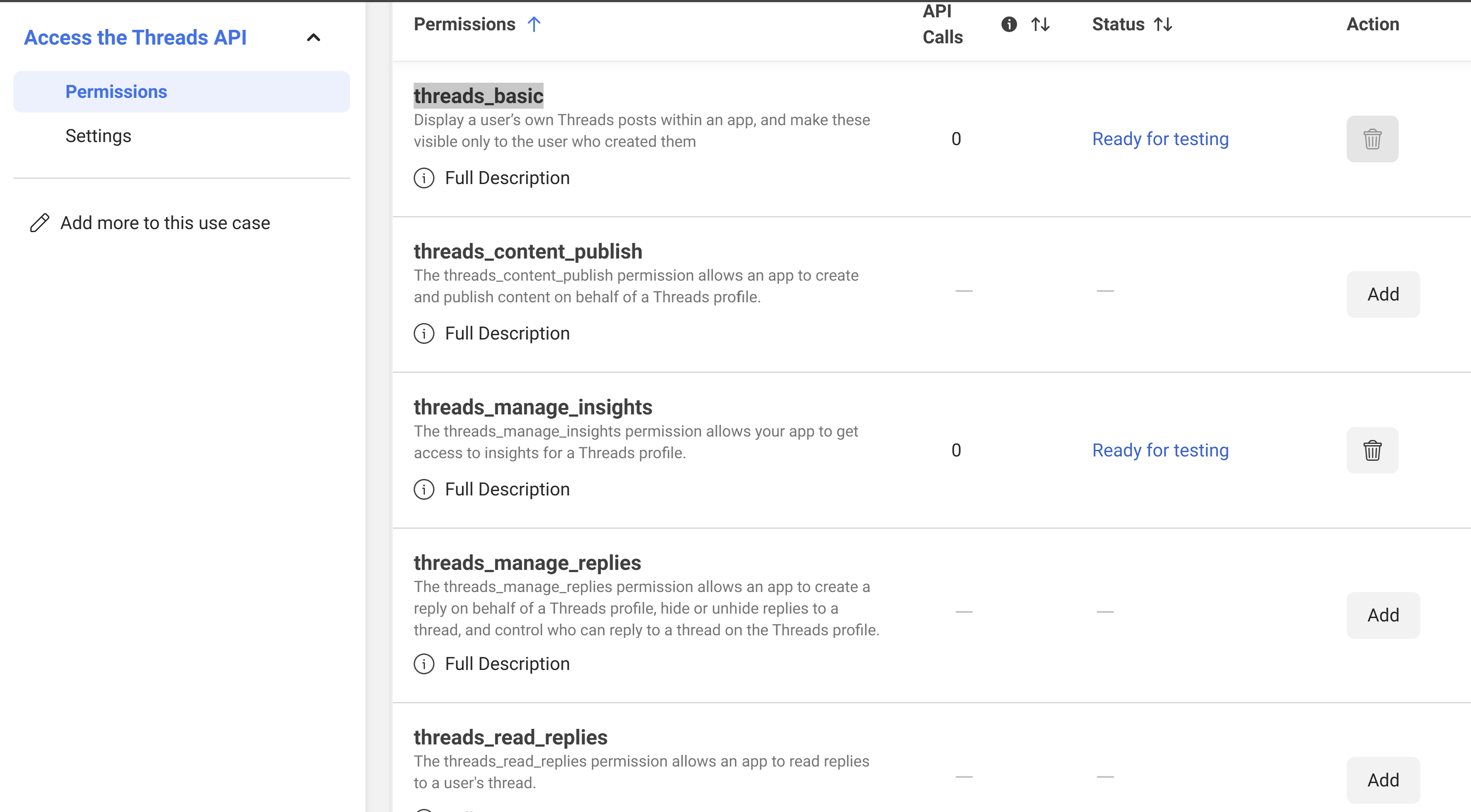This screenshot has width=1471, height=812.
Task: Click the Action column header
Action: point(1373,25)
